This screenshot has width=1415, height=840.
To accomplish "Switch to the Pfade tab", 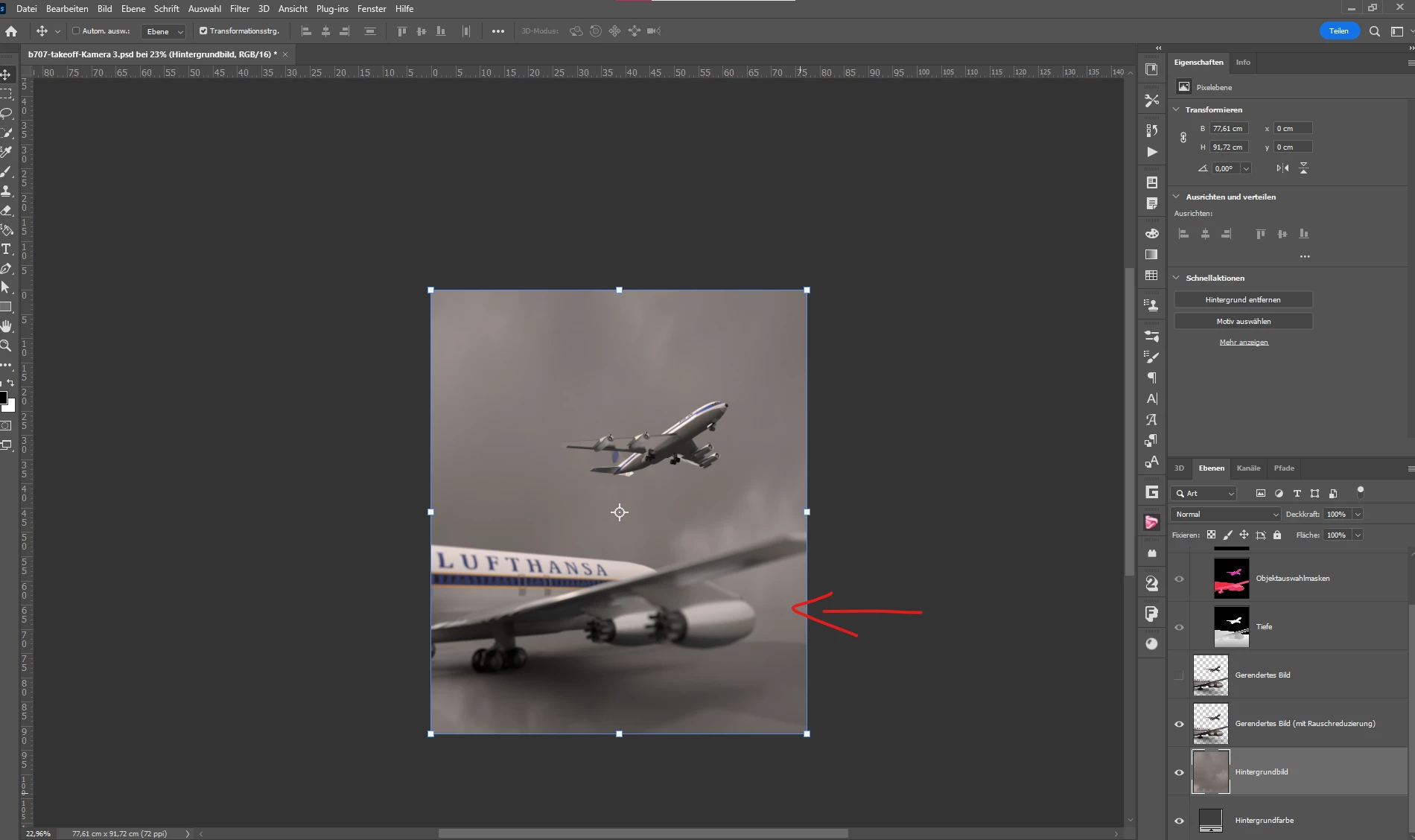I will click(1284, 468).
